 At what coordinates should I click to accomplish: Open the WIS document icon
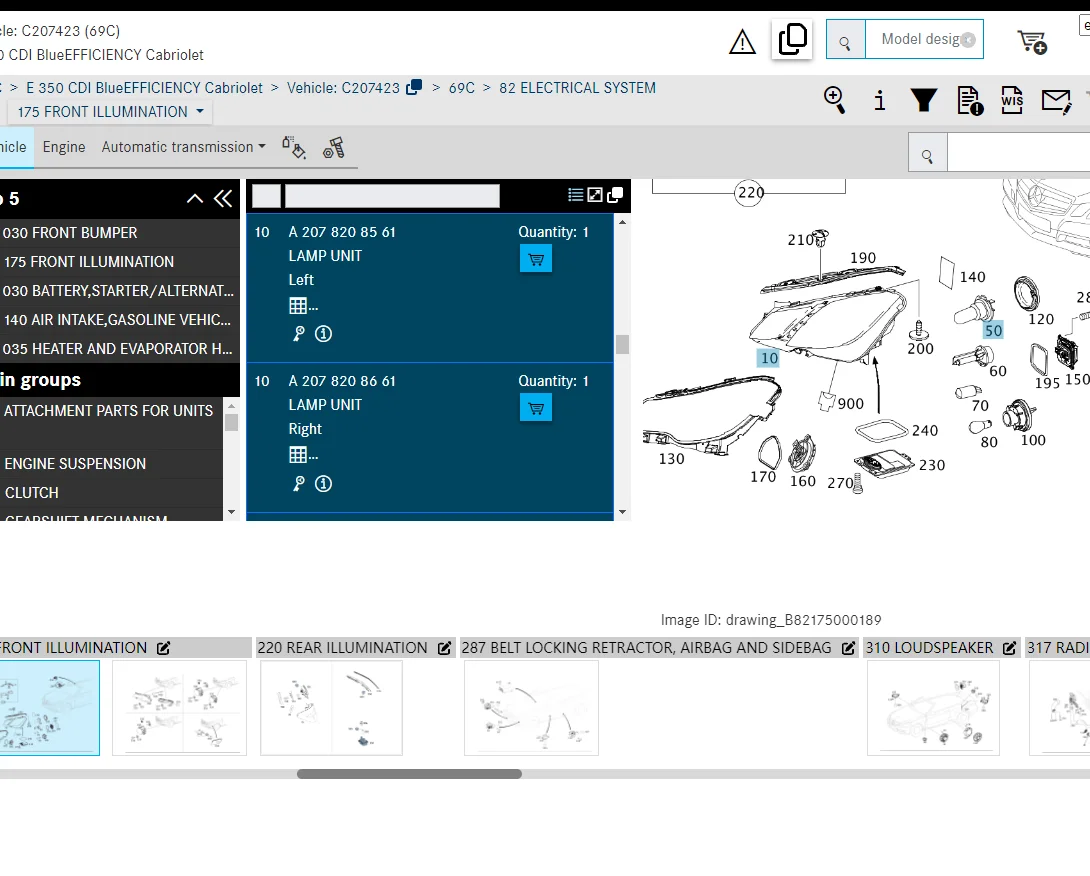coord(1012,101)
